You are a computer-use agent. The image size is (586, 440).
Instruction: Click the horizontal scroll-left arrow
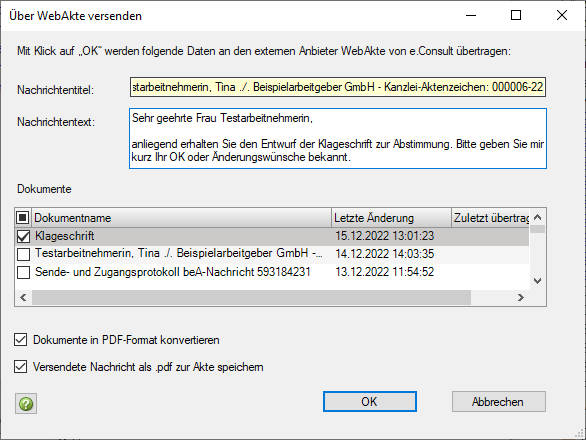[x=23, y=298]
